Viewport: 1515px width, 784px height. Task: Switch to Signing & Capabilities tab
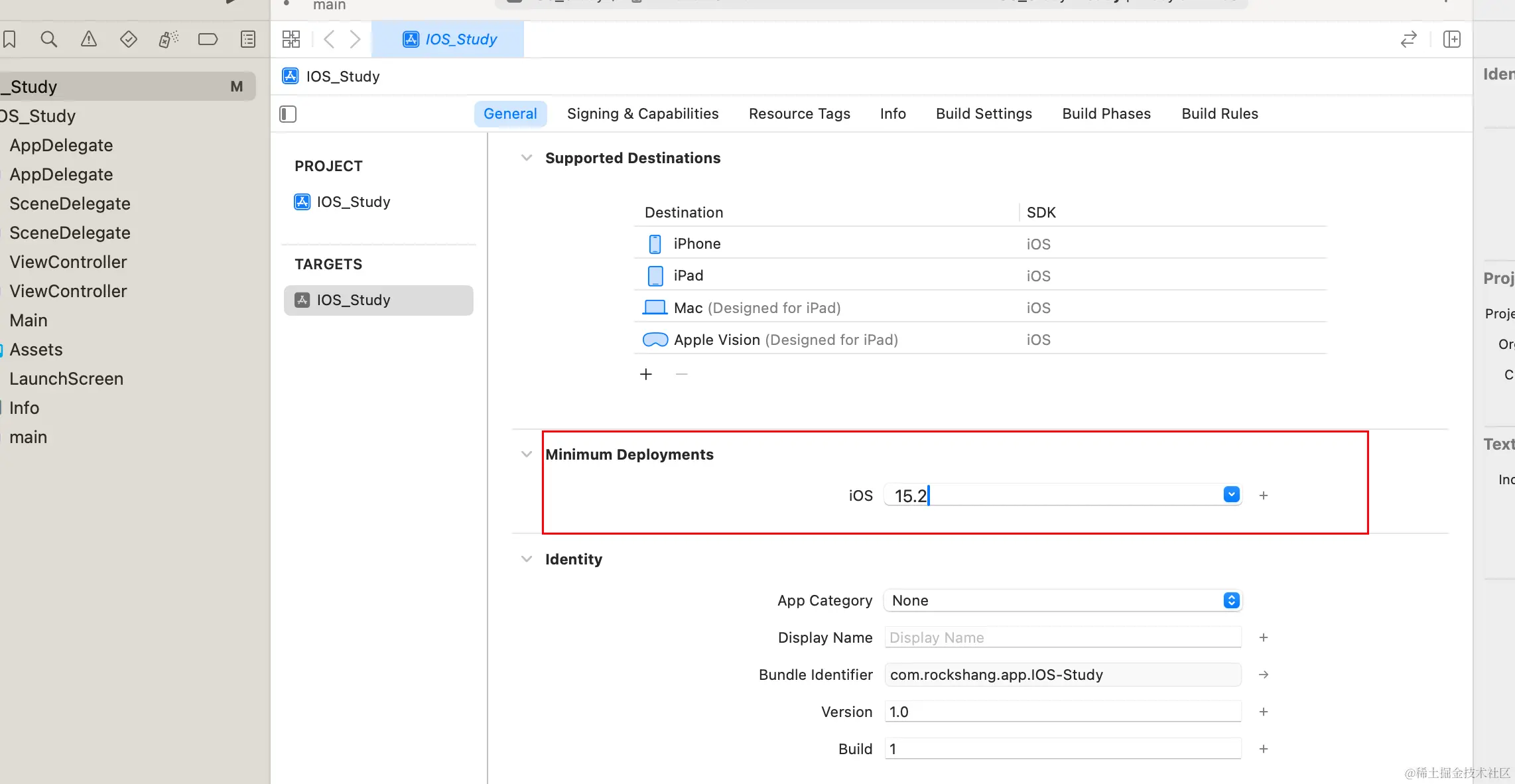[x=642, y=113]
